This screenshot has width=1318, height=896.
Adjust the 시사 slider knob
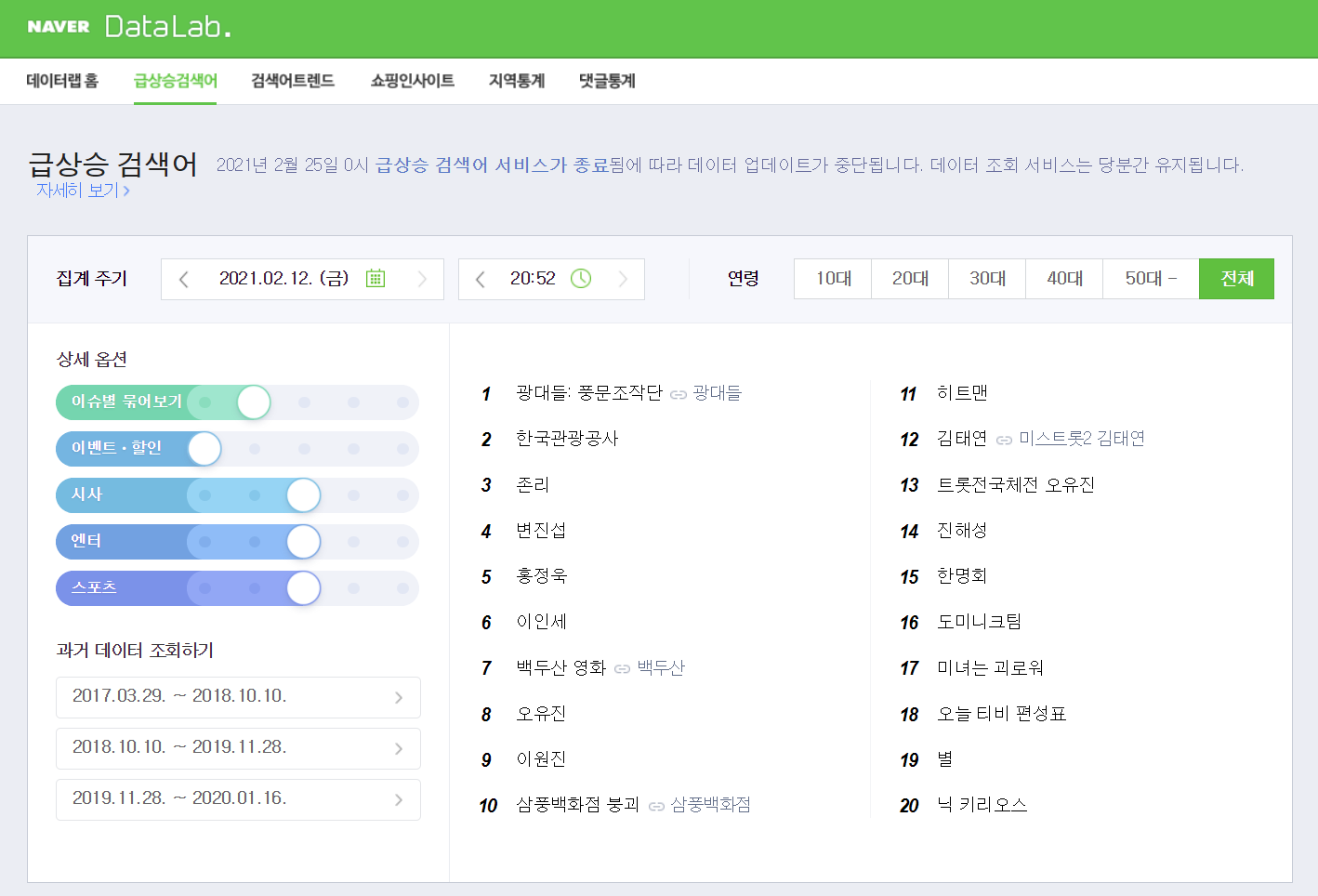pyautogui.click(x=303, y=495)
